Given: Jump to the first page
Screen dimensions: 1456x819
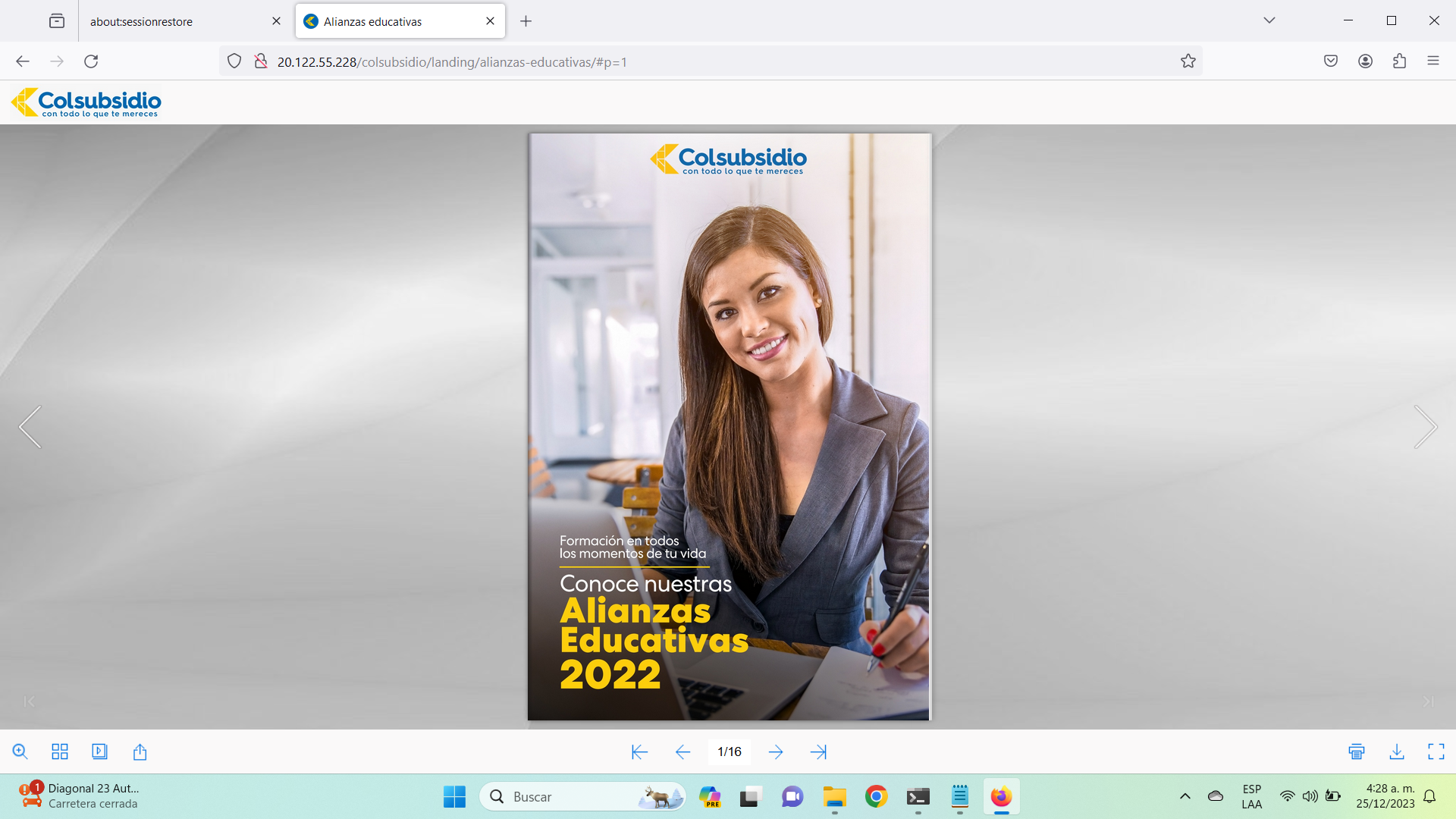Looking at the screenshot, I should (639, 752).
